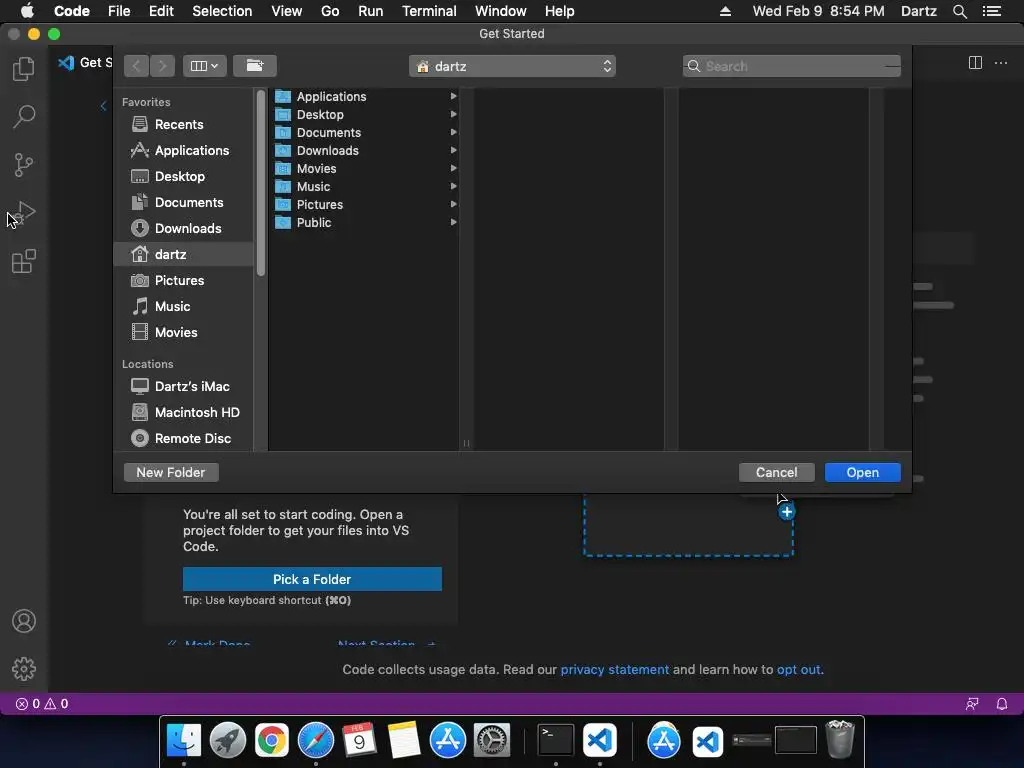Click the group folder button in dialog toolbar
Screen dimensions: 1024x768
click(x=255, y=66)
